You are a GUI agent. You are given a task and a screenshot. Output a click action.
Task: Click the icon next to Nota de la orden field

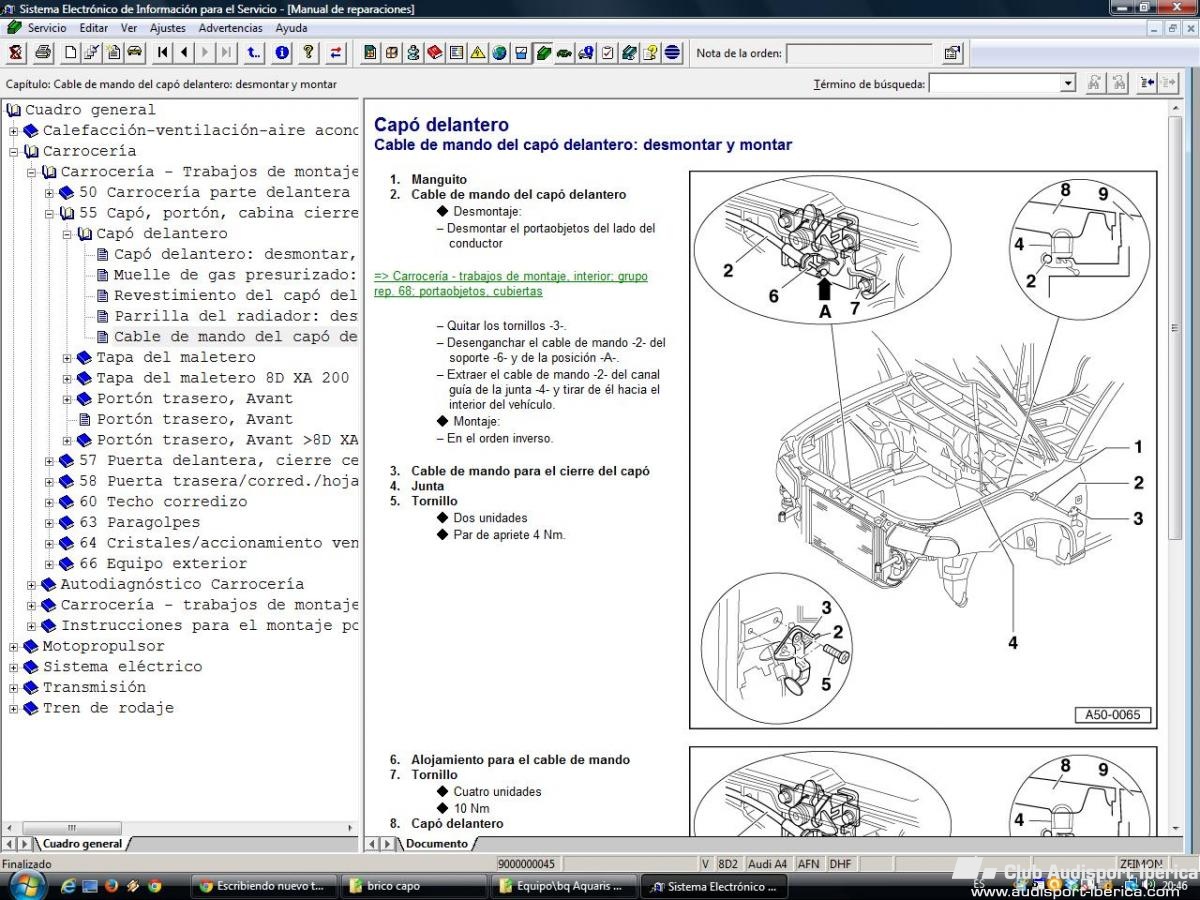[952, 53]
